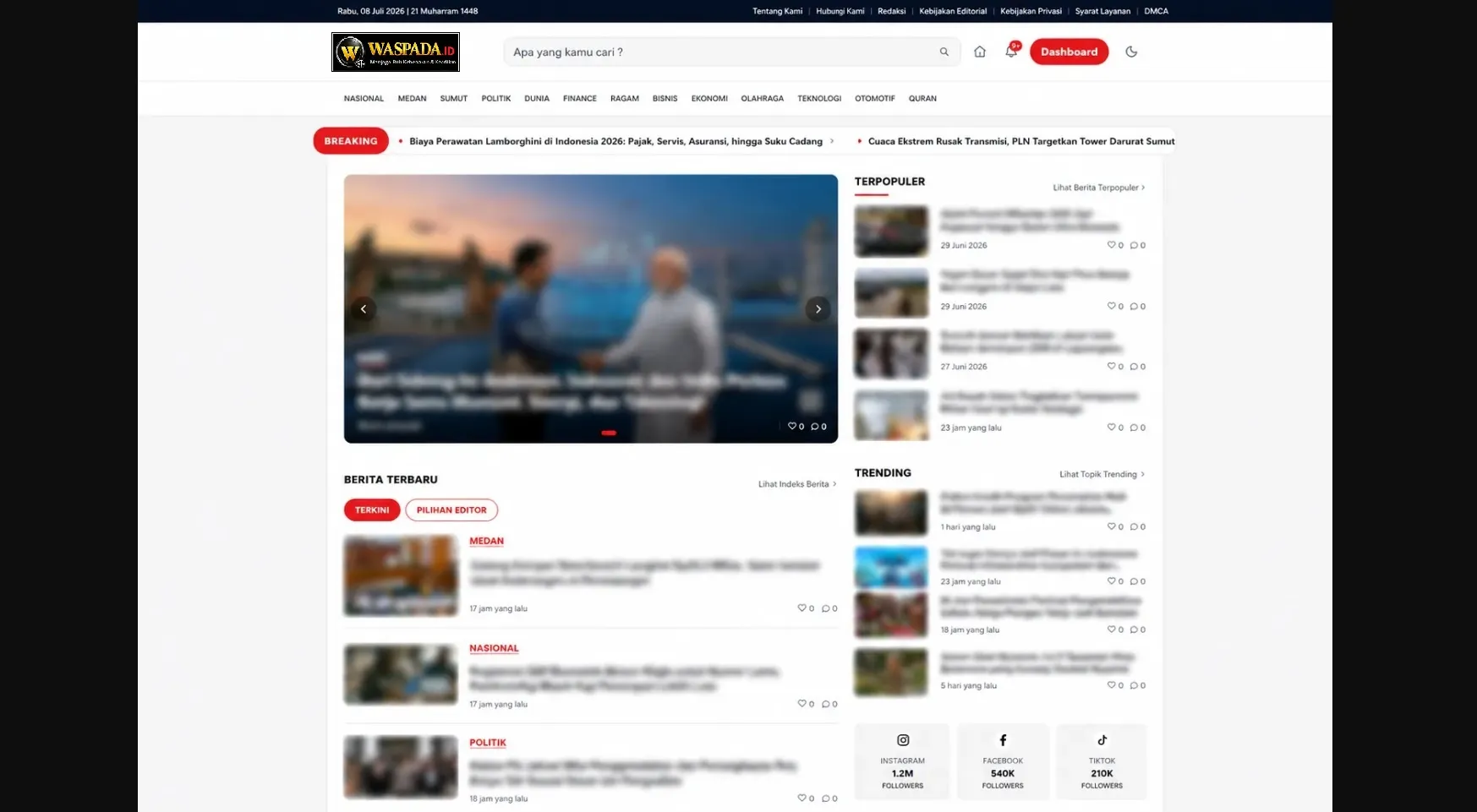
Task: Click the red Dashboard button
Action: 1069,52
